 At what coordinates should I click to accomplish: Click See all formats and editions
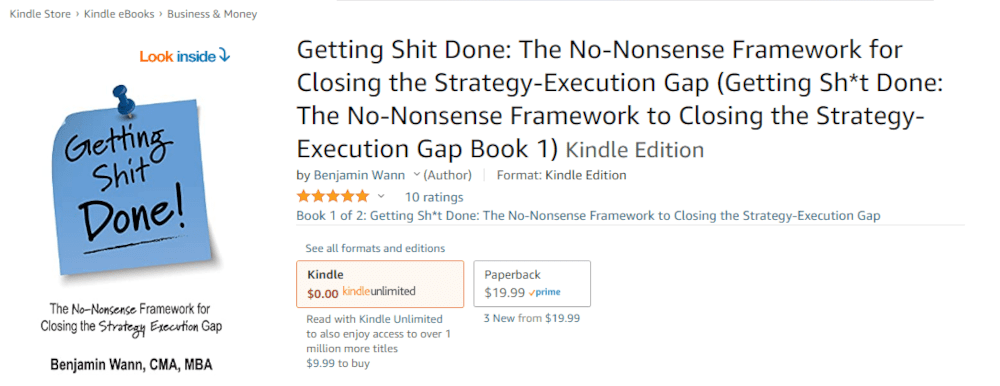click(375, 248)
